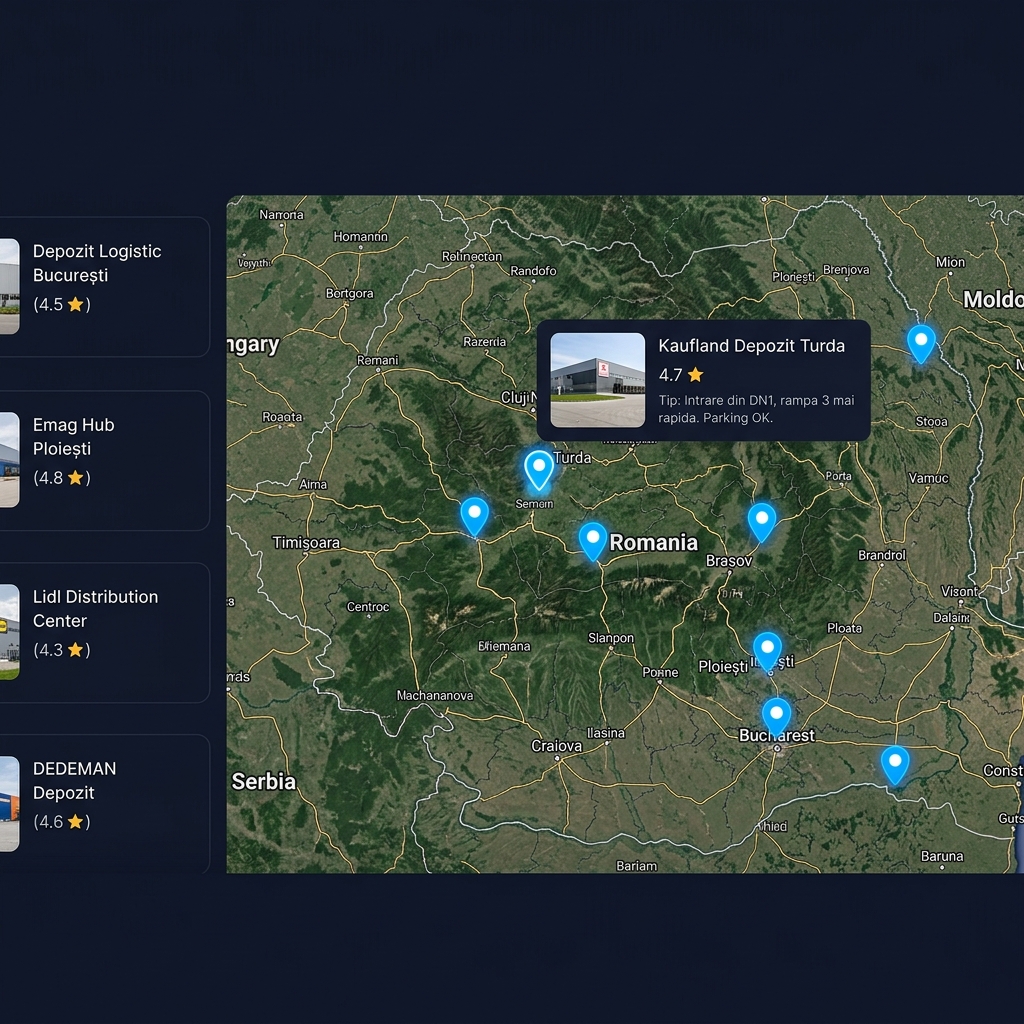Image resolution: width=1024 pixels, height=1024 pixels.
Task: Click the Centroc label on map
Action: click(368, 607)
